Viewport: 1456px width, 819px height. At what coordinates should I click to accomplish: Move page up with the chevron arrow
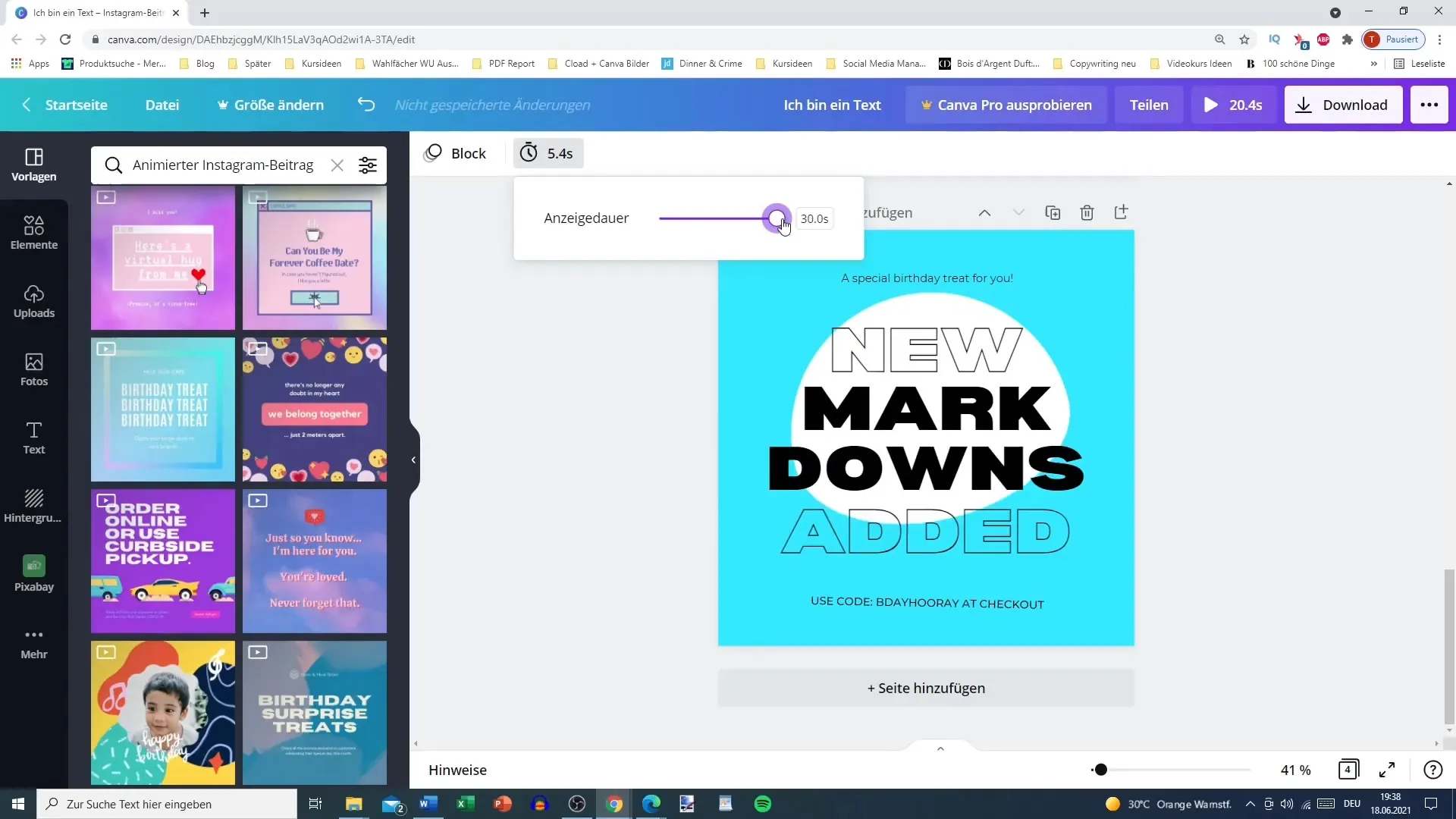984,213
